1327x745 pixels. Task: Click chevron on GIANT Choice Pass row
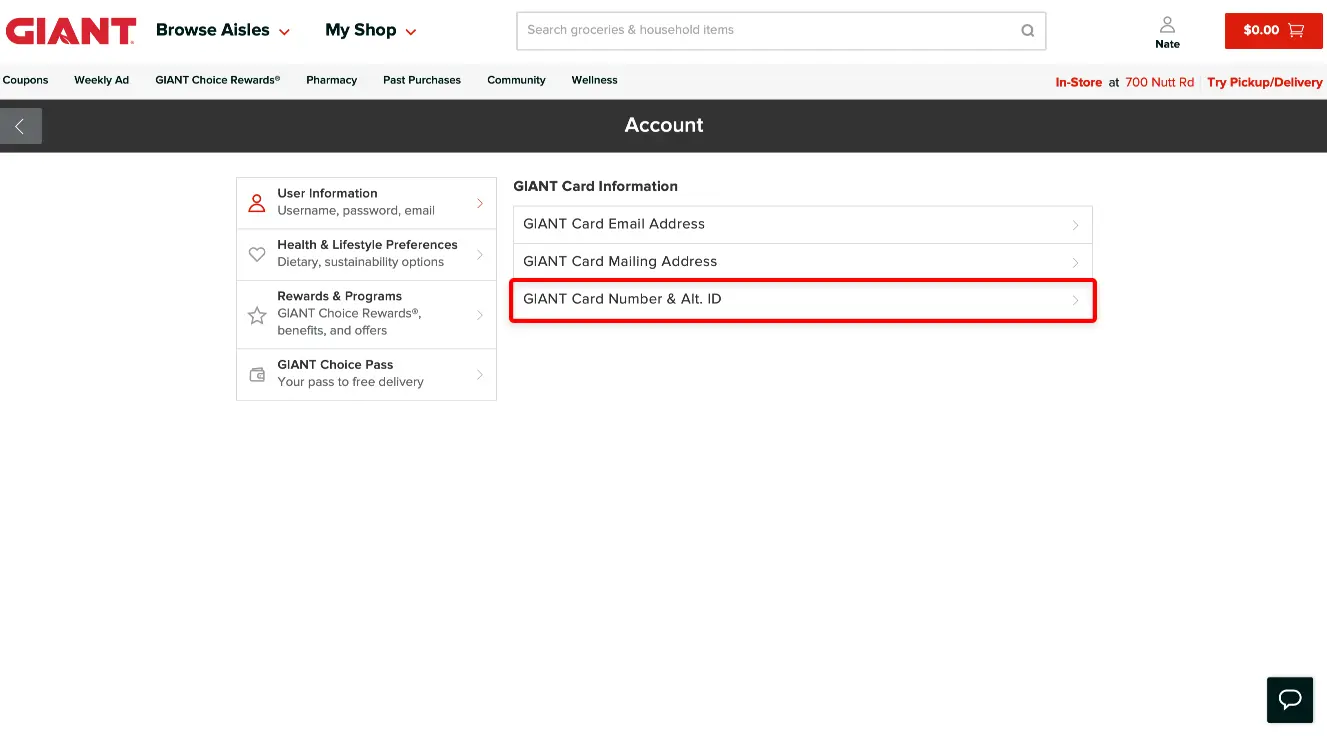[480, 375]
